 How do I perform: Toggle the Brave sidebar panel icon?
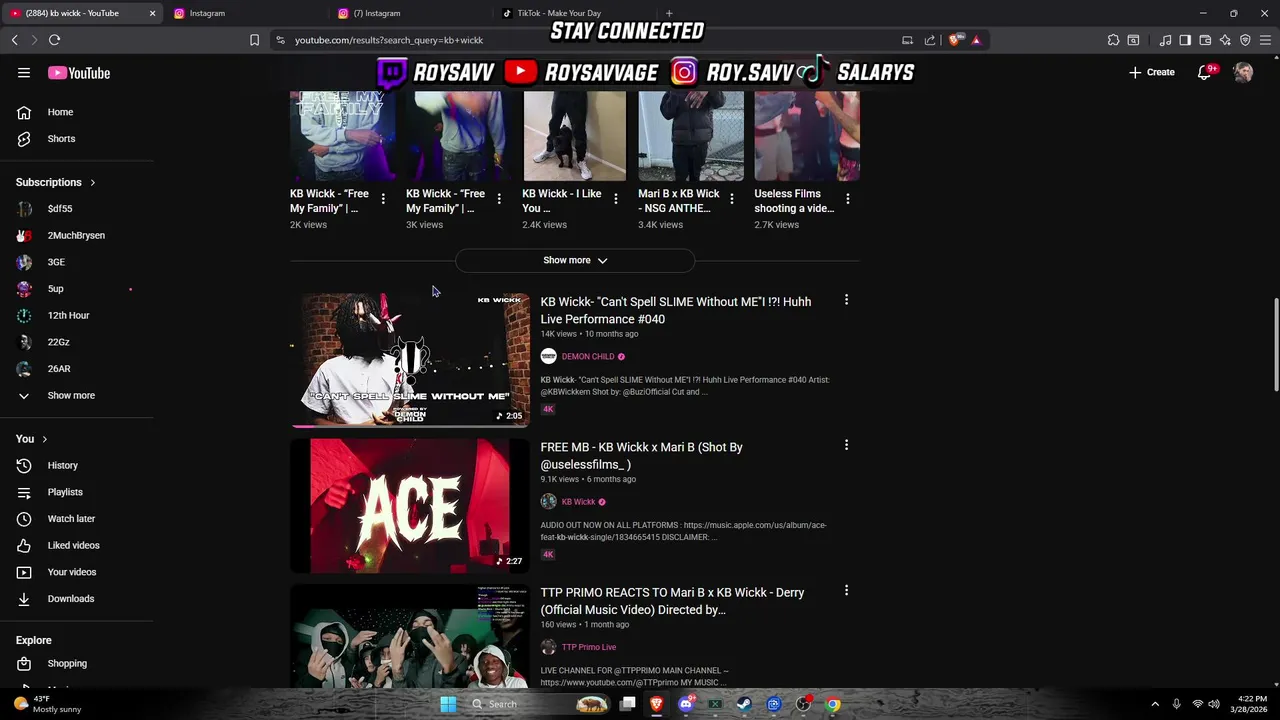[1185, 40]
